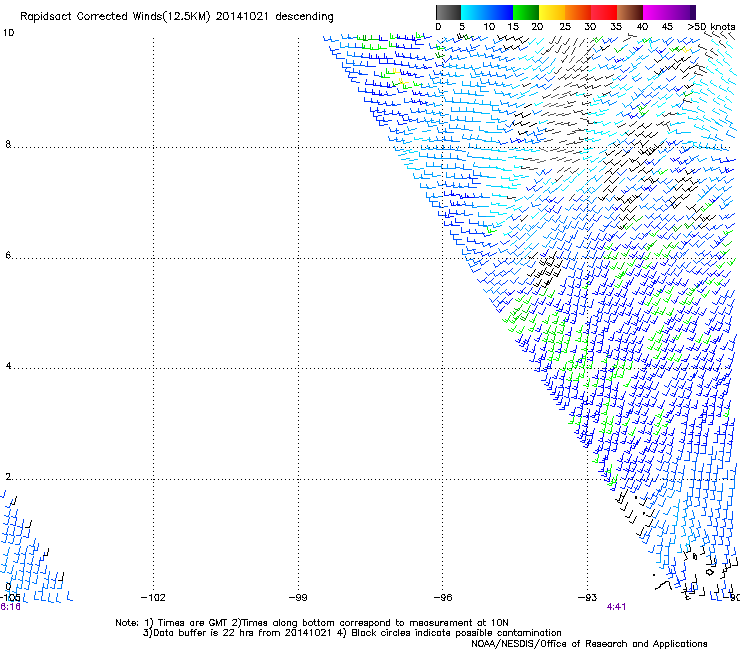Click the latitude axis label '10' at top left
Image resolution: width=740 pixels, height=650 pixels.
[8, 33]
